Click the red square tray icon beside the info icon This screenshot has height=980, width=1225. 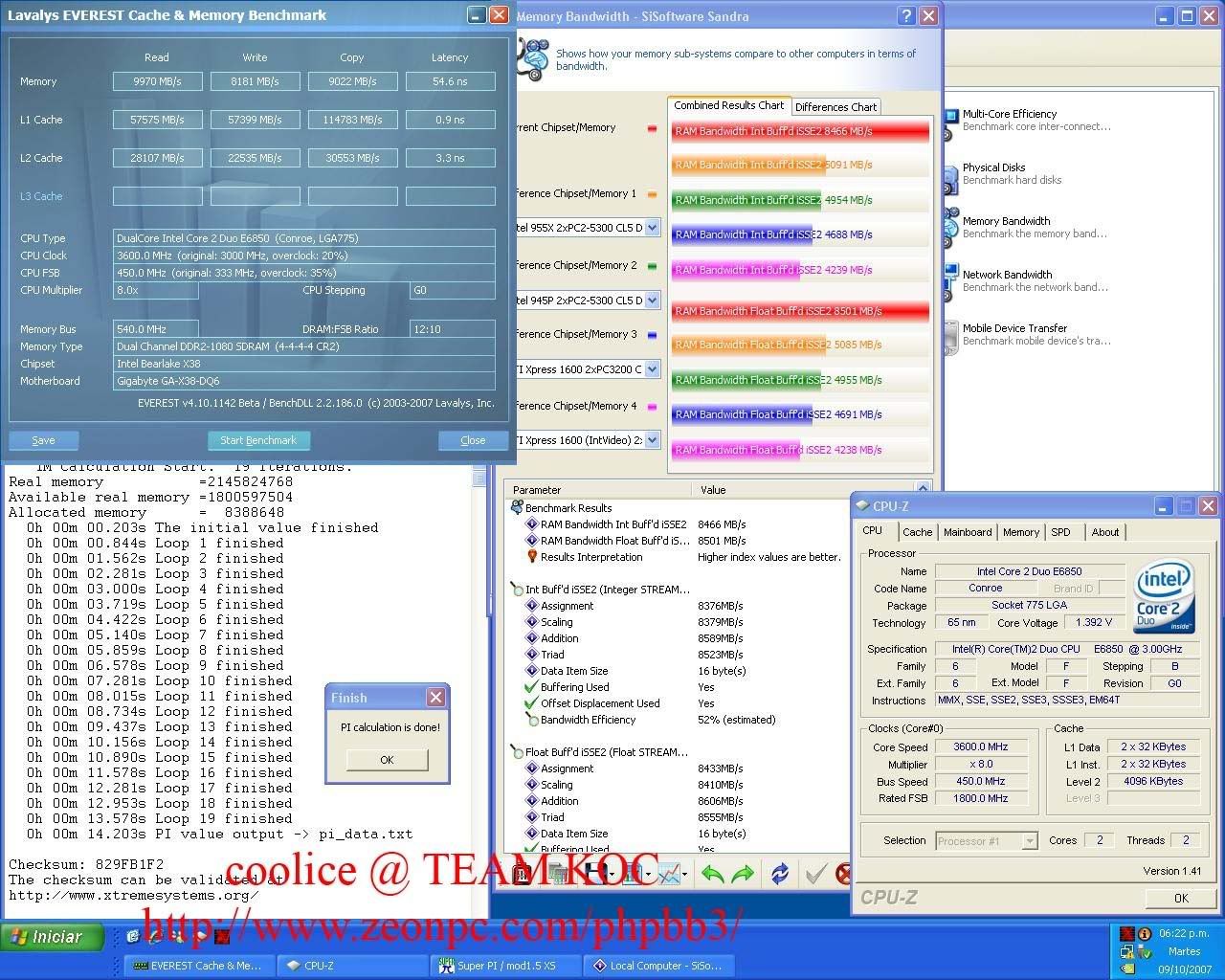tap(1127, 934)
